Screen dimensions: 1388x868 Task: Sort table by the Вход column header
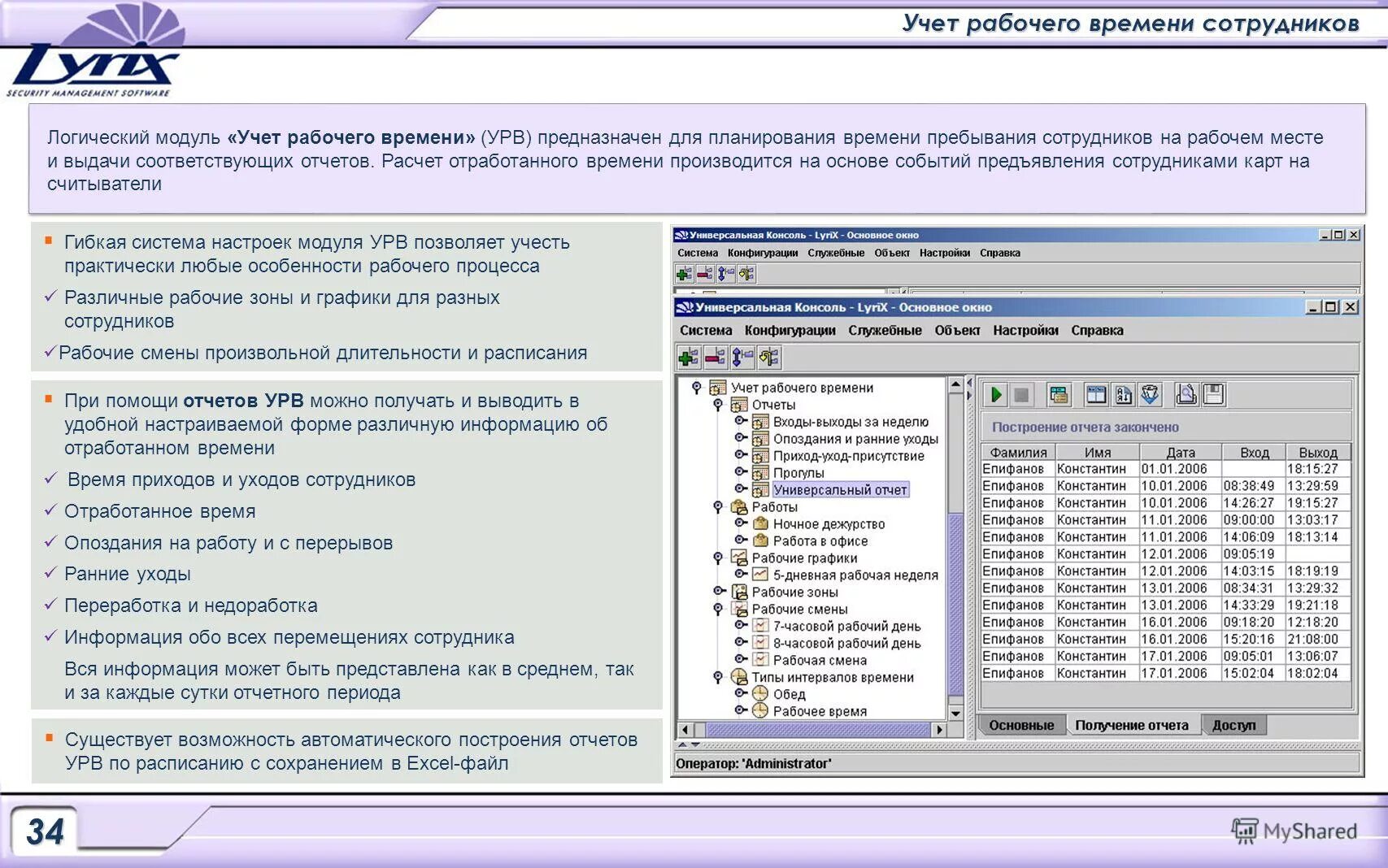(x=1254, y=452)
